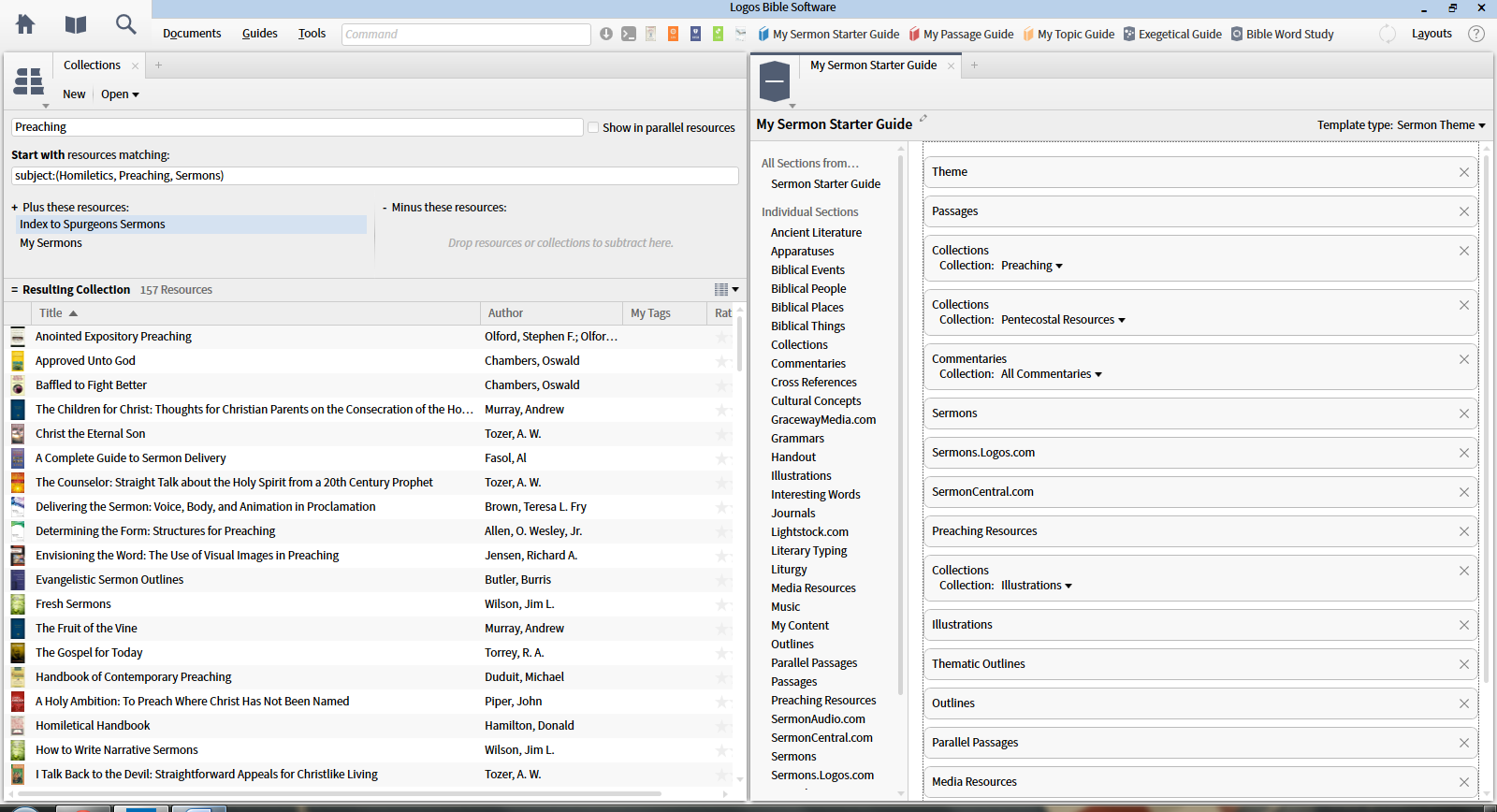
Task: Open the Layouts menu
Action: pyautogui.click(x=1432, y=34)
